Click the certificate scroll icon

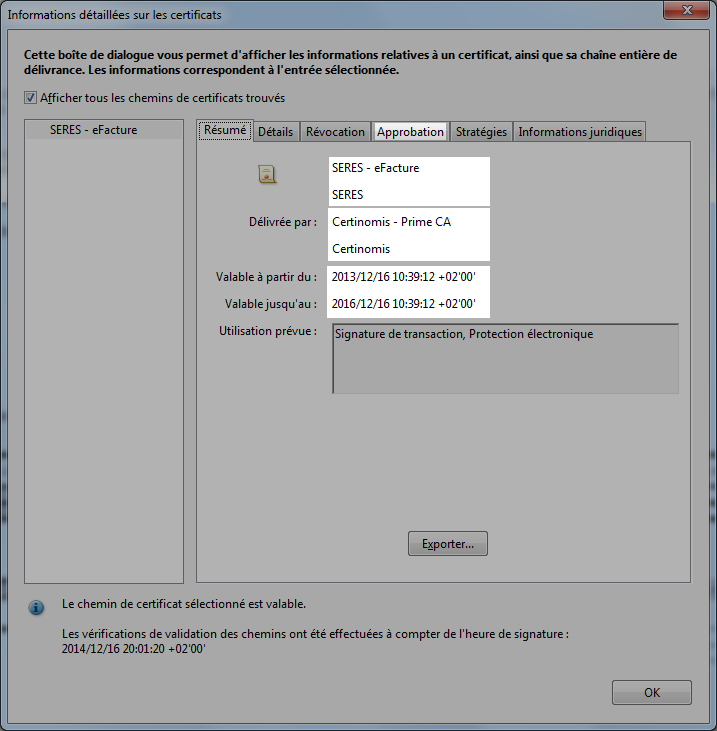click(267, 174)
